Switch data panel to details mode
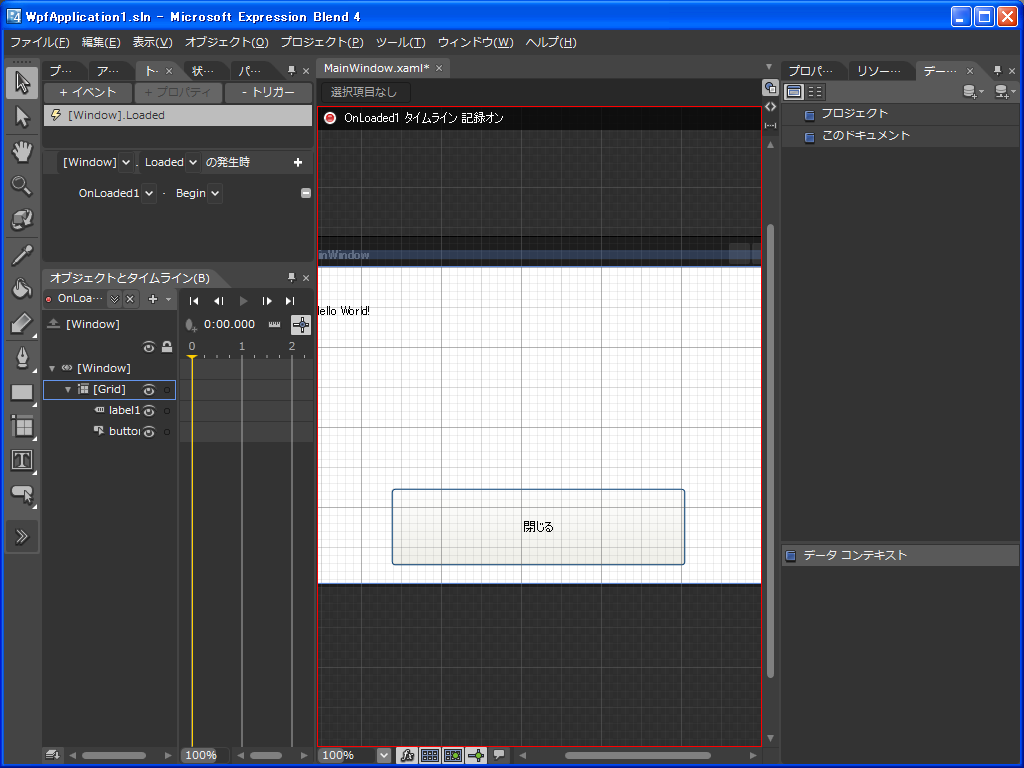Viewport: 1024px width, 768px height. pyautogui.click(x=815, y=92)
